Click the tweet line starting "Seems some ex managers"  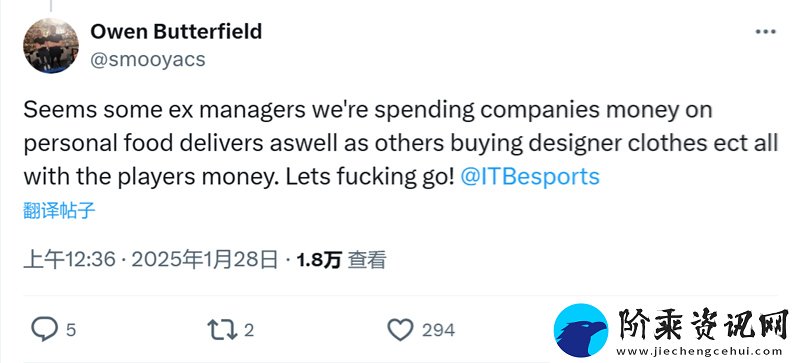[x=368, y=110]
